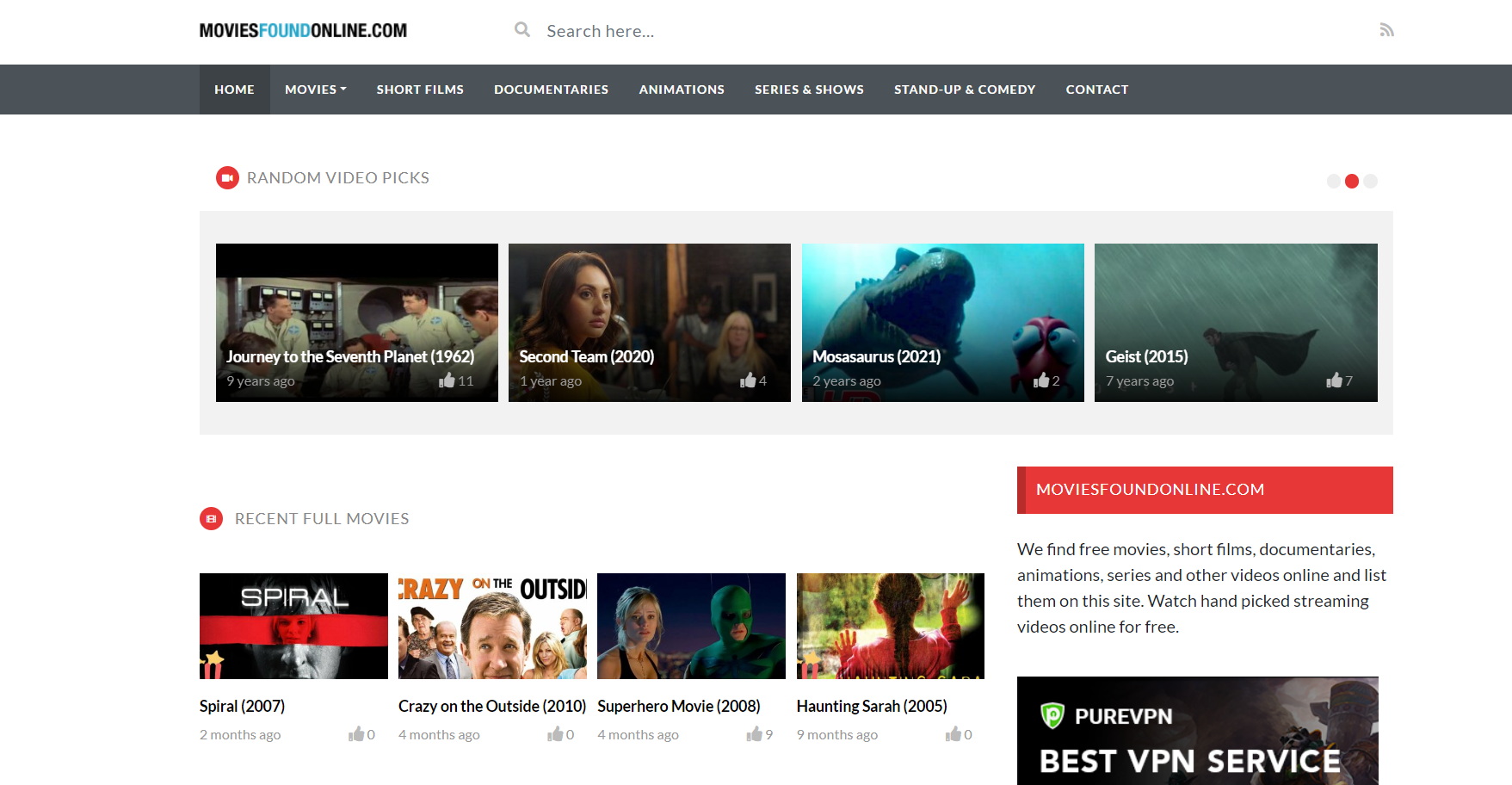The width and height of the screenshot is (1512, 785).
Task: Click '2 months ago' under Spiral
Action: [x=240, y=735]
